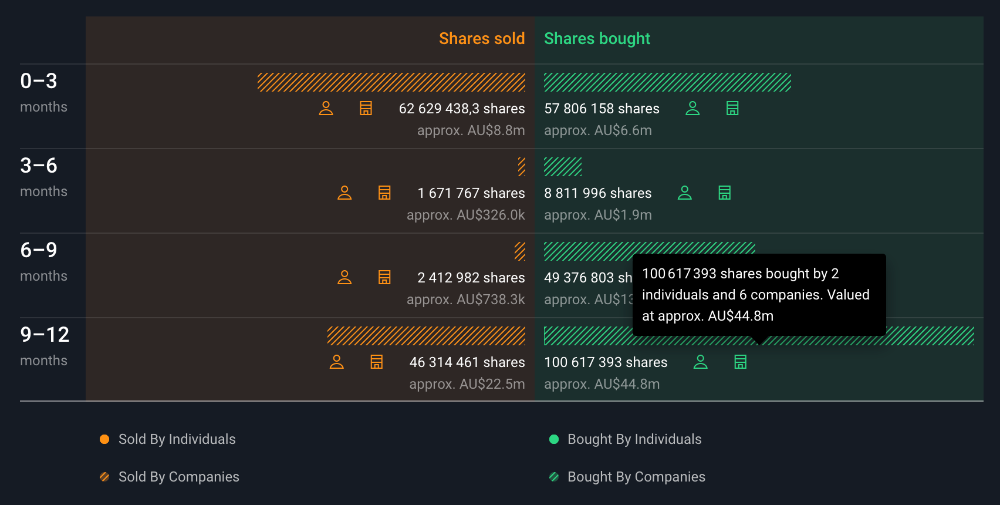1000x505 pixels.
Task: Click the 9–12 months shares sold bar
Action: click(426, 336)
